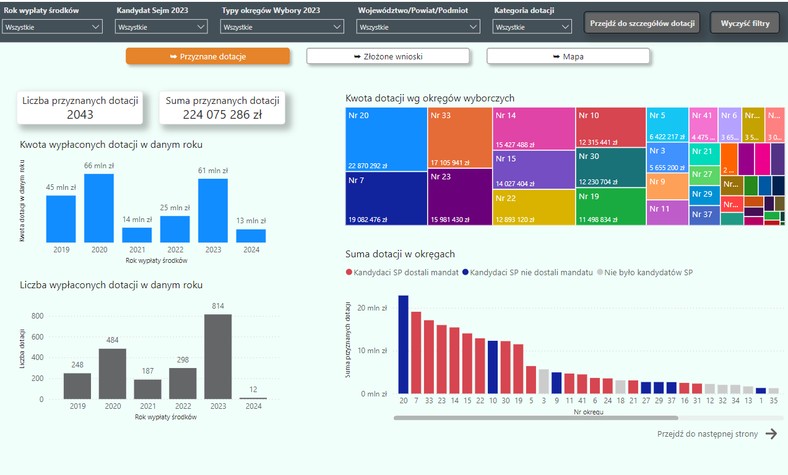788x475 pixels.
Task: Select the Przyznane dotacje tab
Action: point(208,56)
